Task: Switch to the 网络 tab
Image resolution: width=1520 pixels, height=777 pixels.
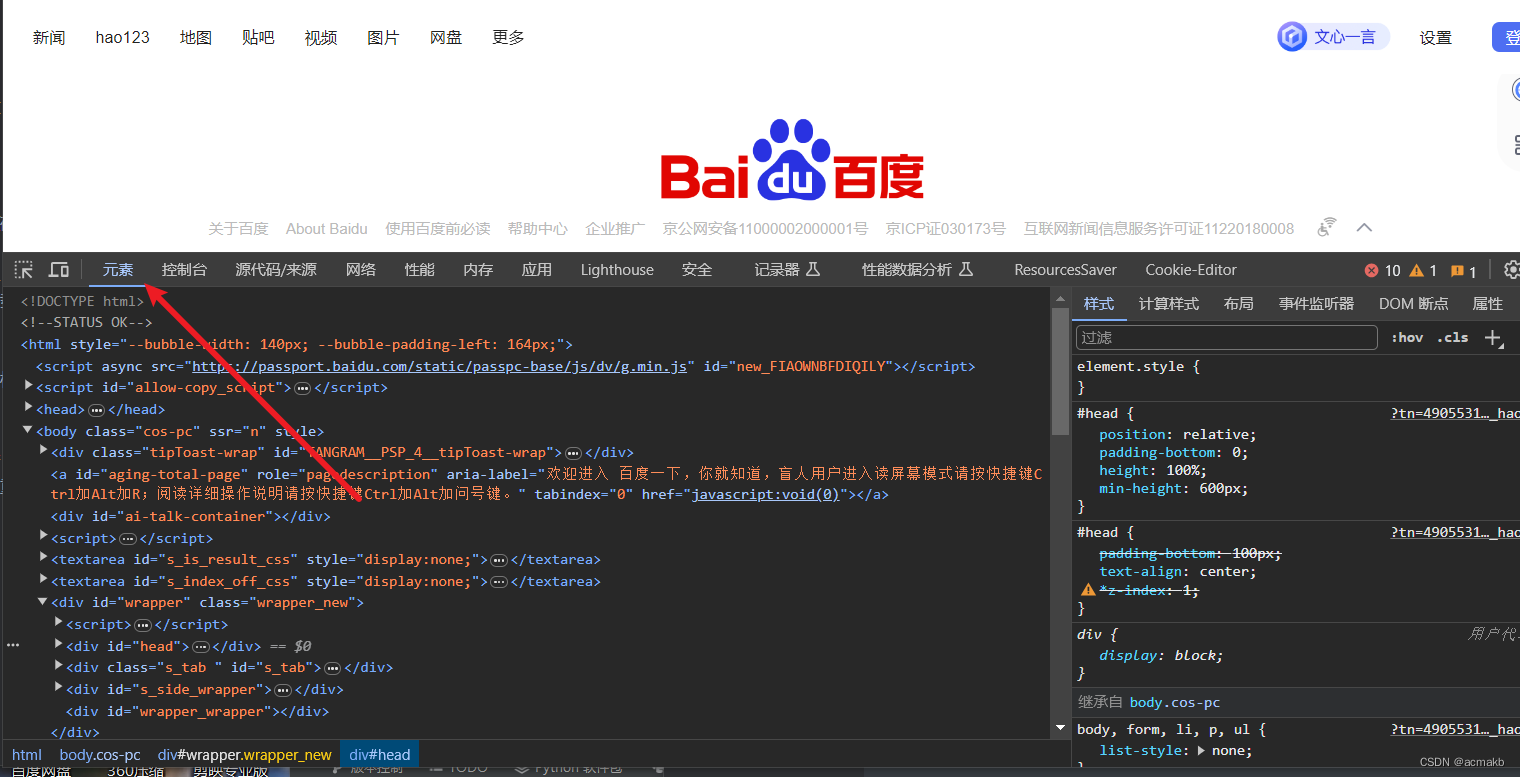Action: point(361,270)
